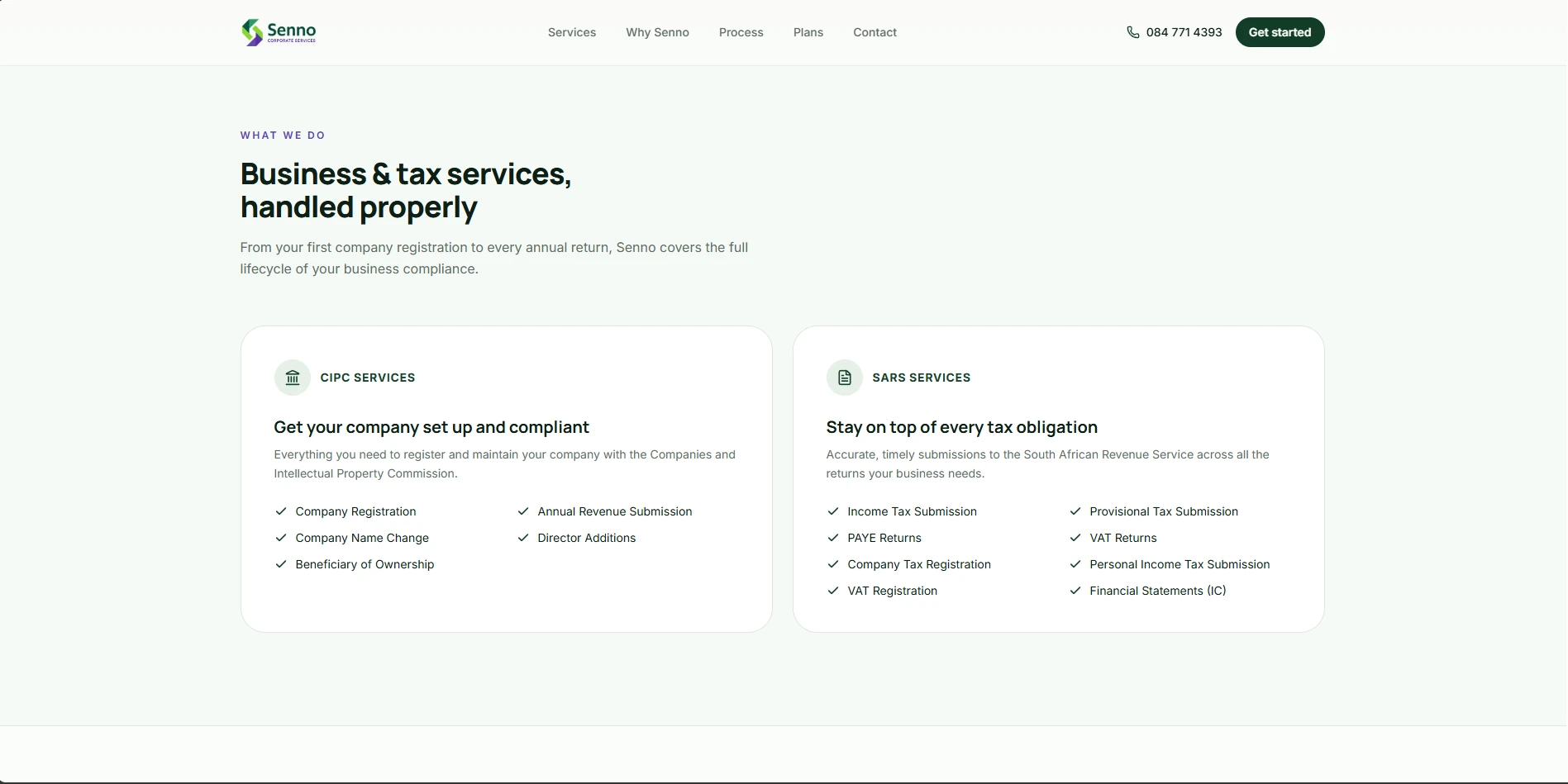Click the CIPC Services building icon
This screenshot has height=784, width=1568.
pyautogui.click(x=293, y=378)
